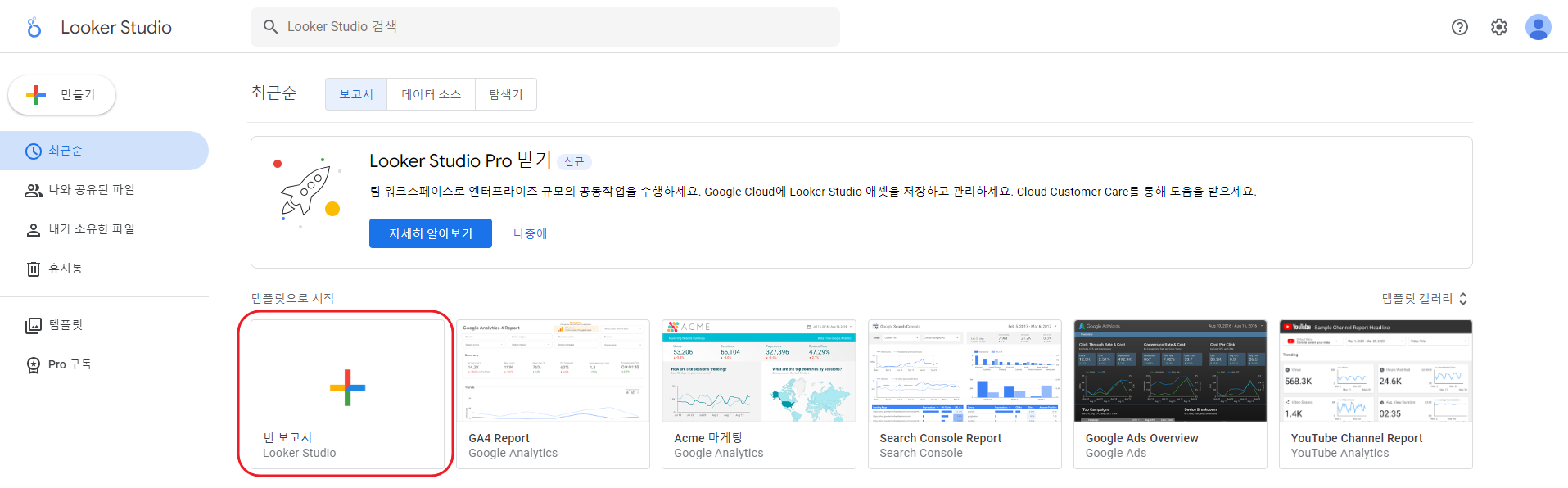This screenshot has width=1568, height=488.
Task: Click the 'Search Console' subtitle text
Action: point(920,453)
